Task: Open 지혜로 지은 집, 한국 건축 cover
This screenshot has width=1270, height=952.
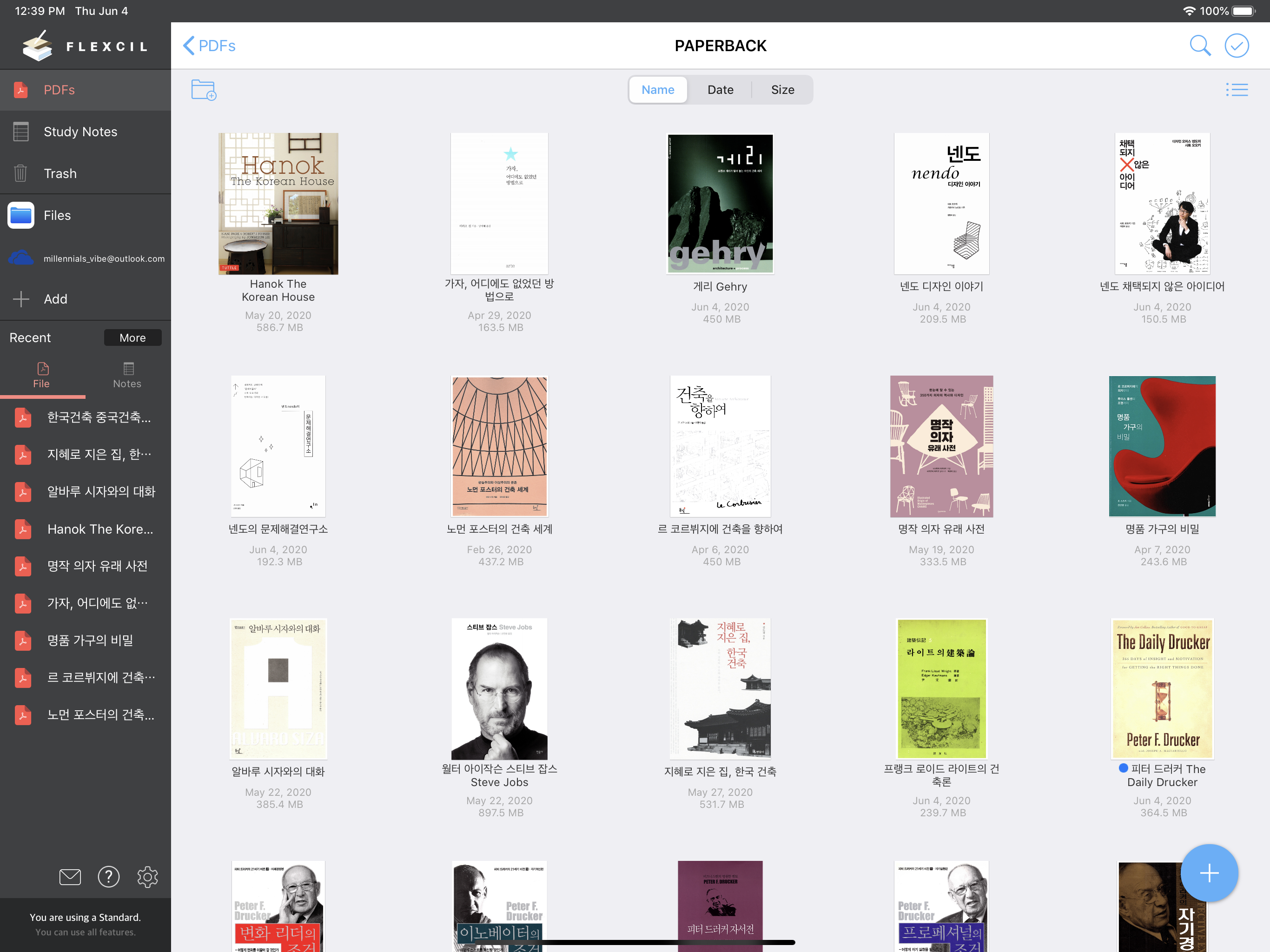Action: (x=720, y=689)
